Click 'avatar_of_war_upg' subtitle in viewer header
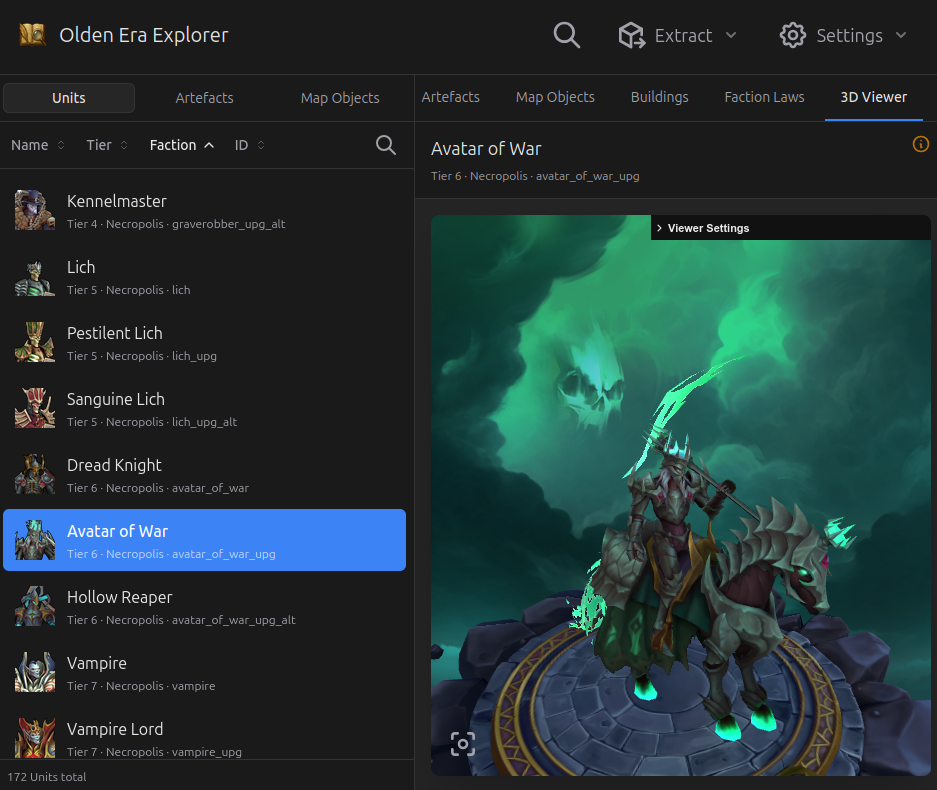 587,176
